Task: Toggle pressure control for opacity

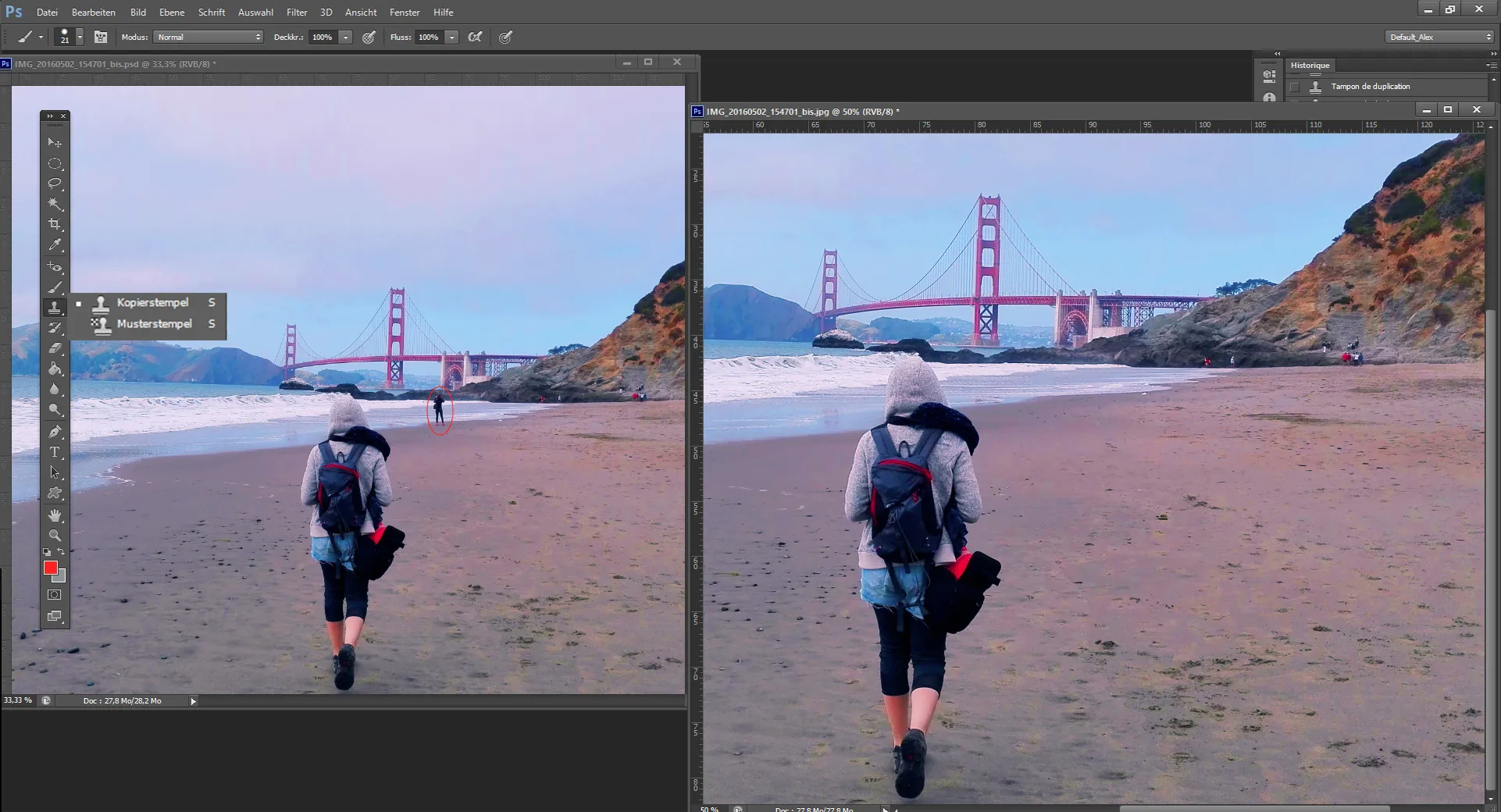Action: coord(369,37)
